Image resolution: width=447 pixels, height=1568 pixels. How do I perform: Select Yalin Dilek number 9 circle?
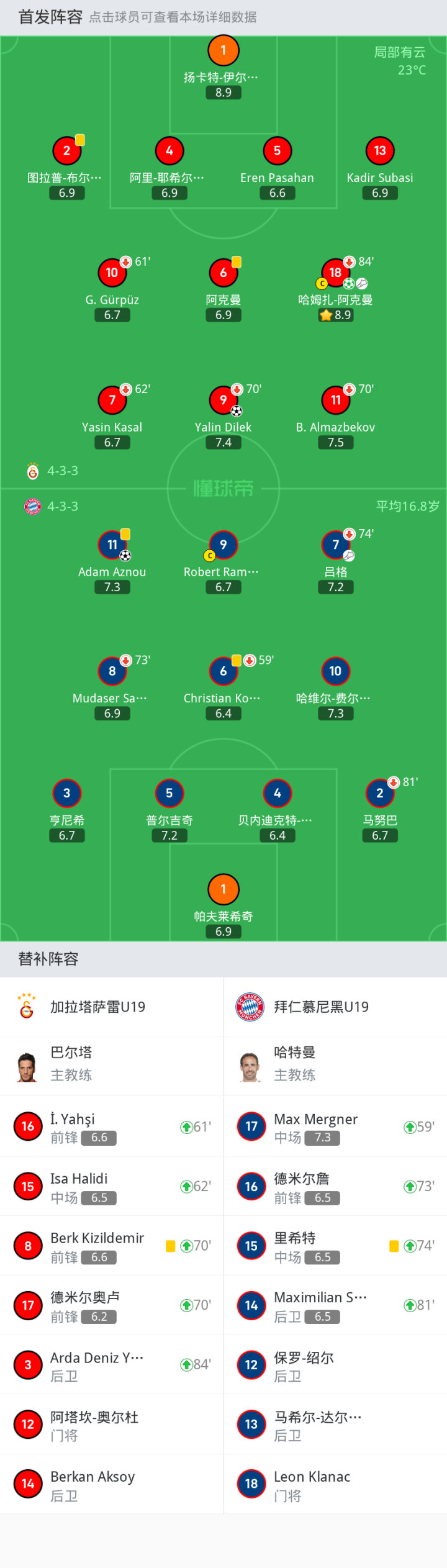point(223,399)
